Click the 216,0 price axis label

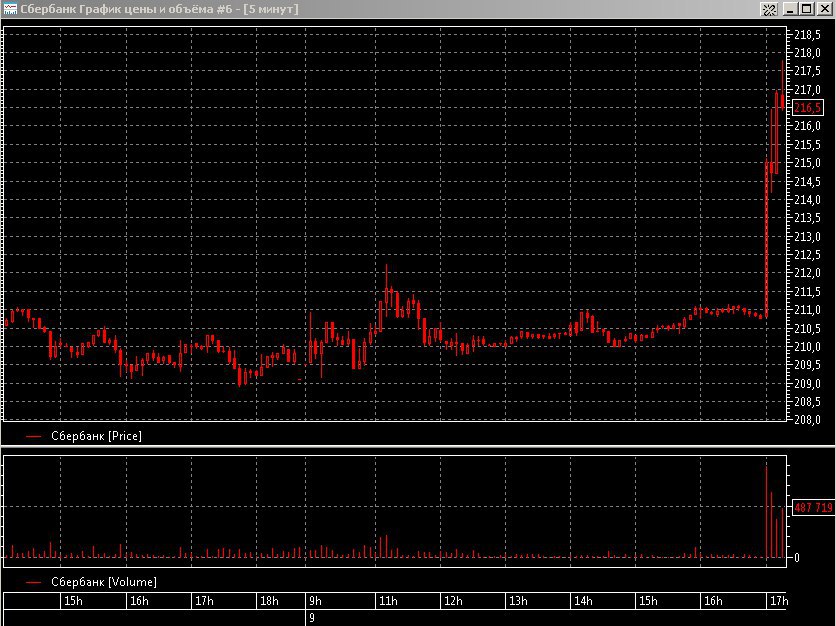807,126
